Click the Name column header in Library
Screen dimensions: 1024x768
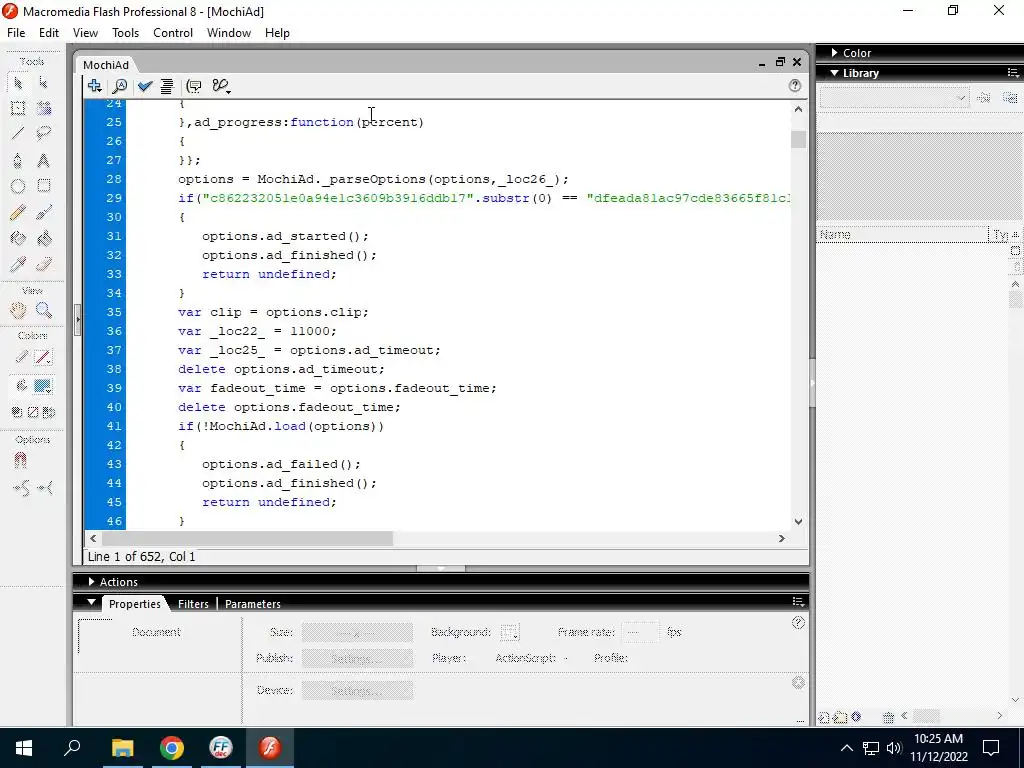click(x=903, y=234)
